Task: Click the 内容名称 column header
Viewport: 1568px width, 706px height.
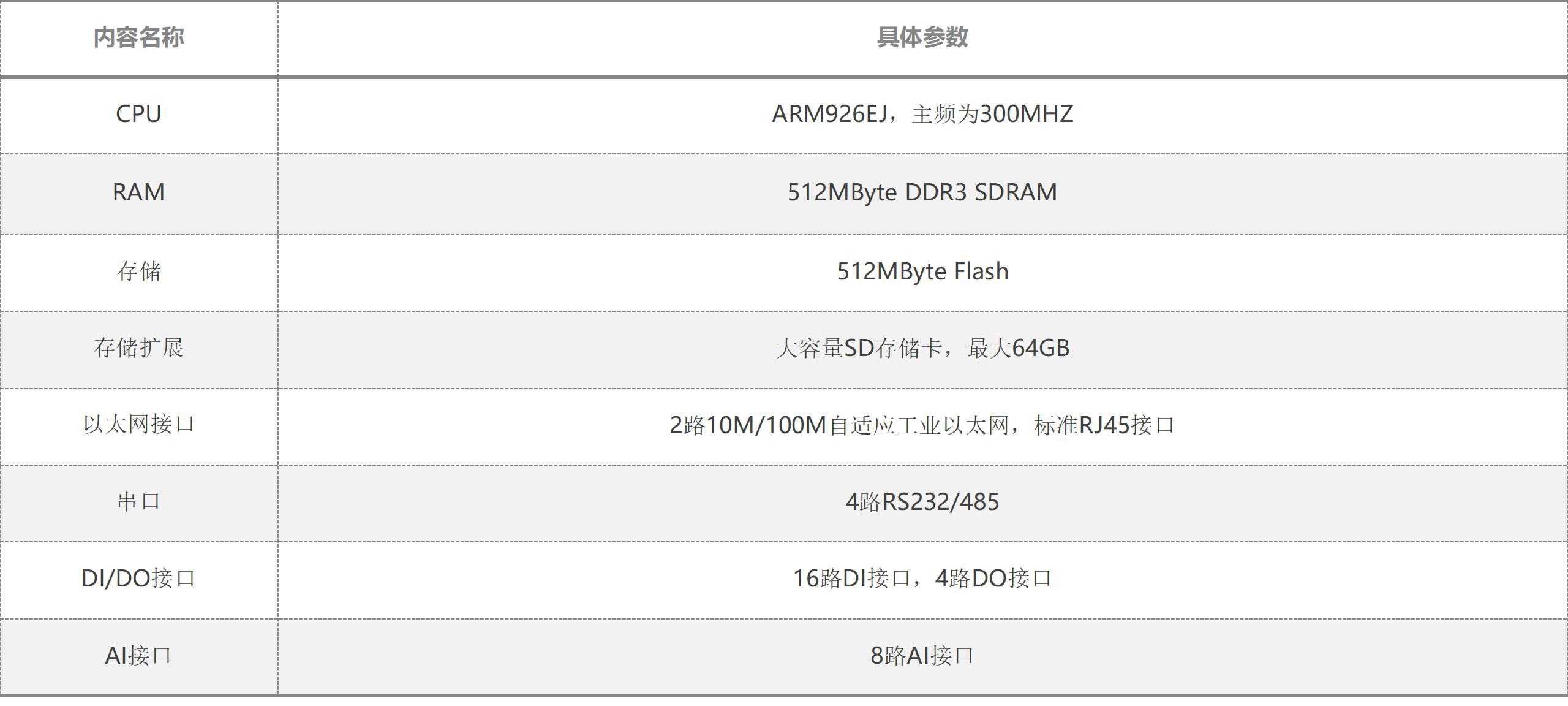Action: pos(138,37)
